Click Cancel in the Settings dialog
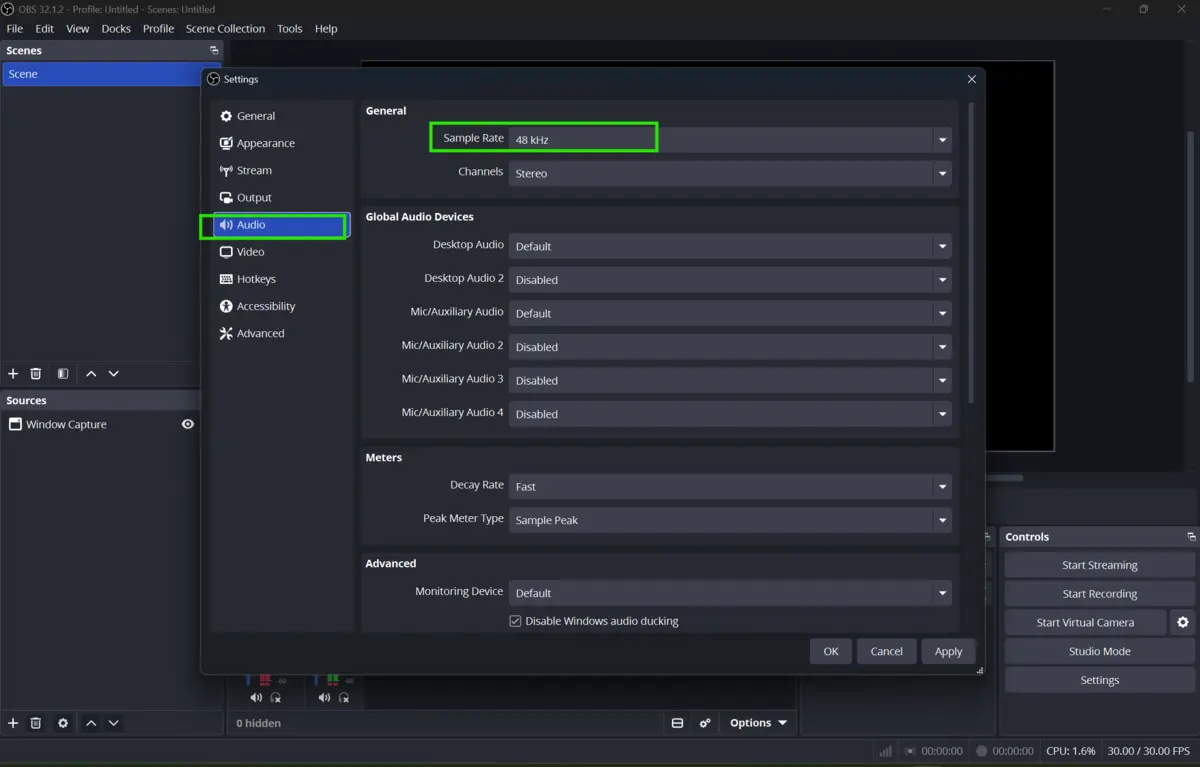Image resolution: width=1200 pixels, height=767 pixels. pos(886,651)
